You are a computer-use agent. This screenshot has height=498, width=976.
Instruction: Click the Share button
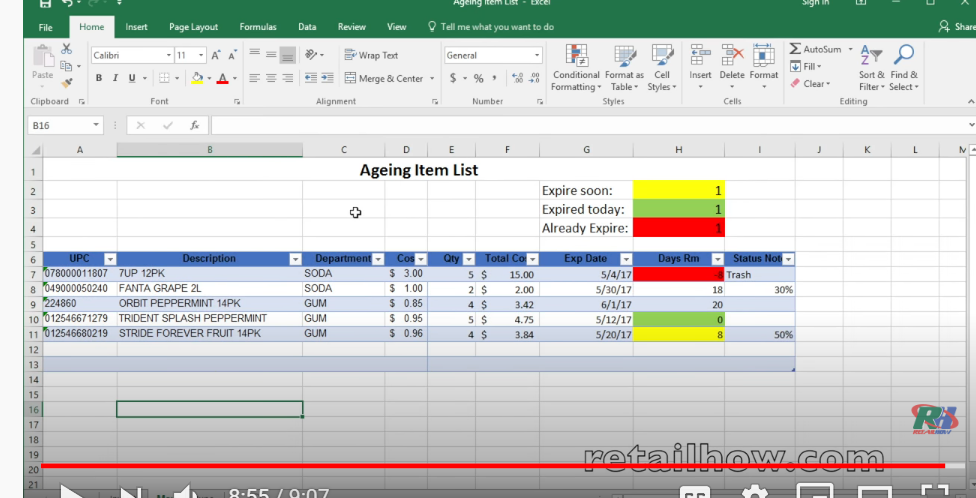click(957, 27)
